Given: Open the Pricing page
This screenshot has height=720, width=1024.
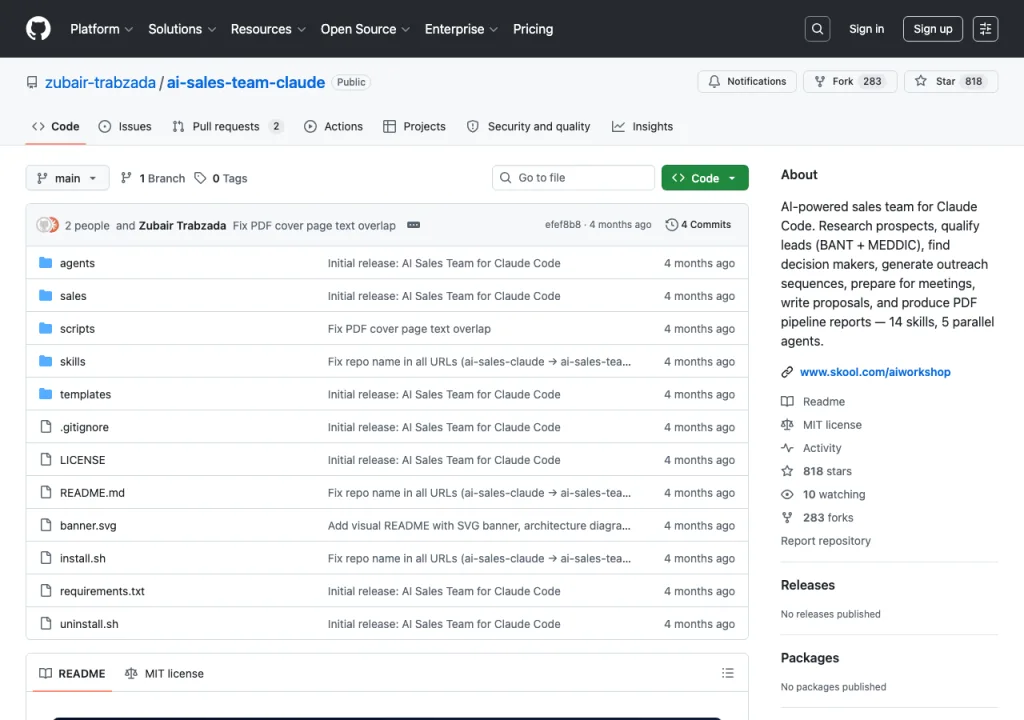Looking at the screenshot, I should click(533, 29).
